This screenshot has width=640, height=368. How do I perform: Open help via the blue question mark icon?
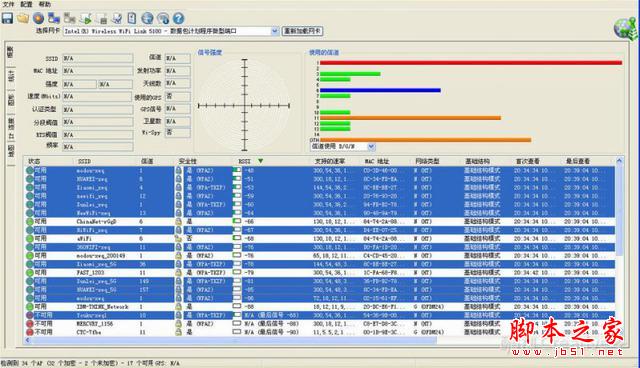point(178,18)
